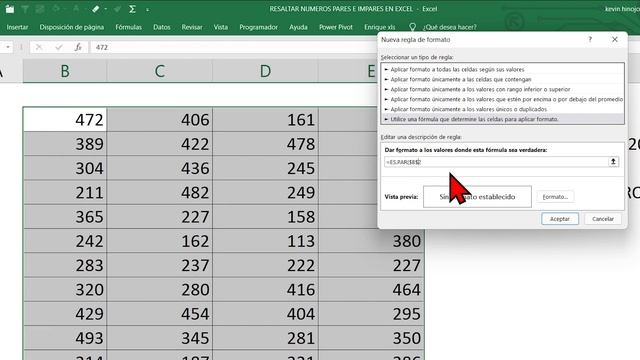Click the Formato... button

(x=555, y=197)
